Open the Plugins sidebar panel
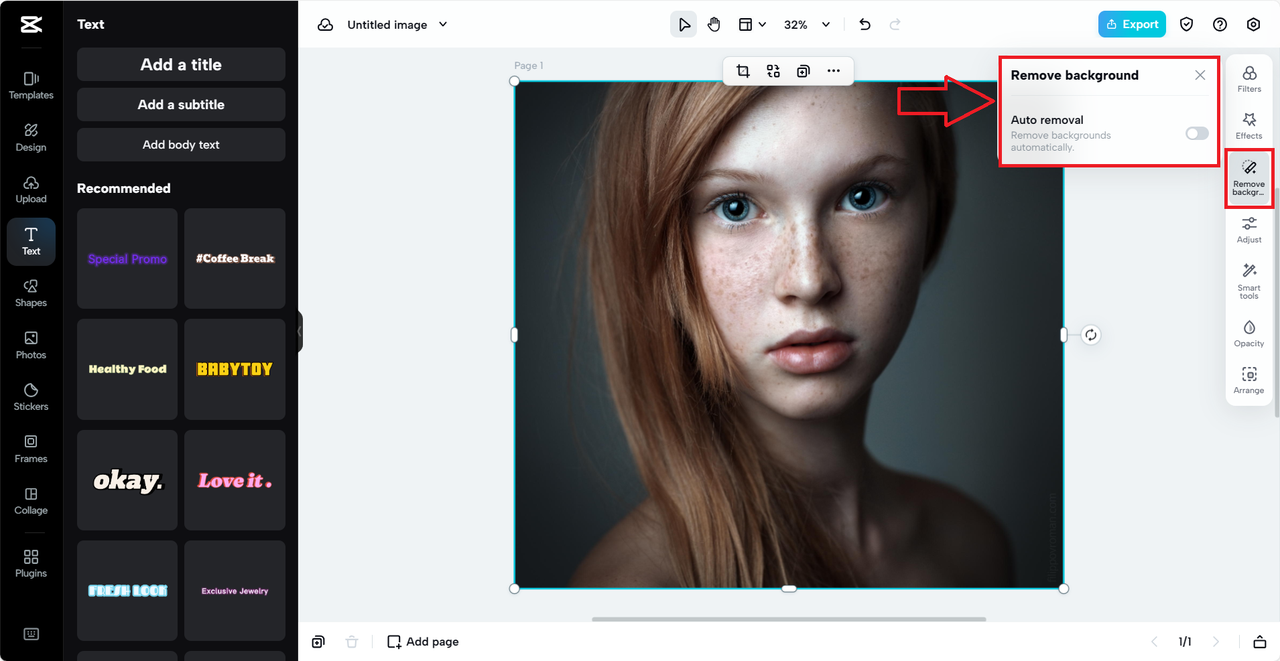 tap(31, 563)
